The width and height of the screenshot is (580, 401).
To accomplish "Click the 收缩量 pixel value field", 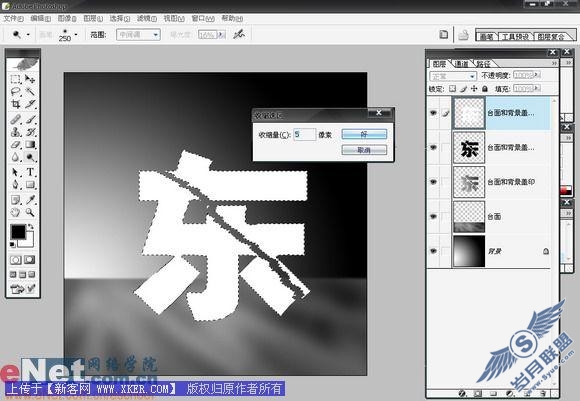I will pyautogui.click(x=305, y=135).
